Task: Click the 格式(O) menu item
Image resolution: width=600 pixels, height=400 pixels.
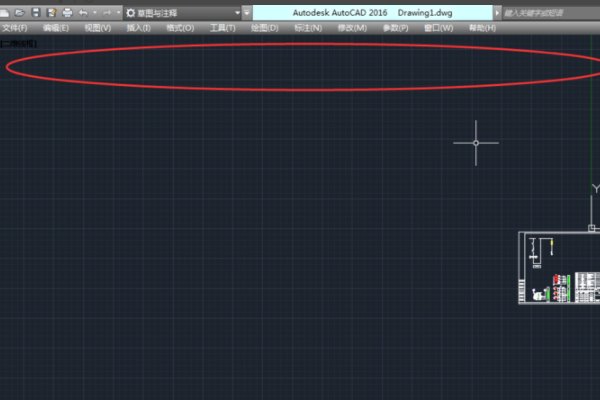Action: [180, 28]
